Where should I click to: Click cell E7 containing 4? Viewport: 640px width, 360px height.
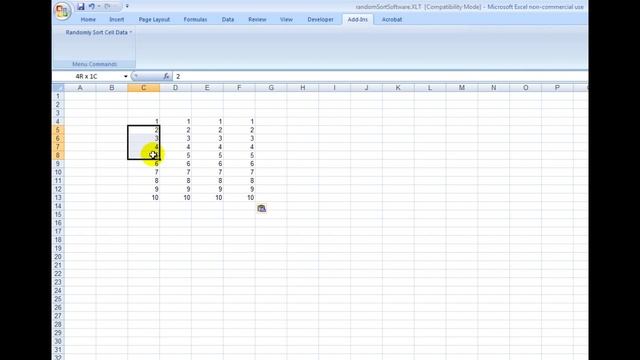coord(207,147)
